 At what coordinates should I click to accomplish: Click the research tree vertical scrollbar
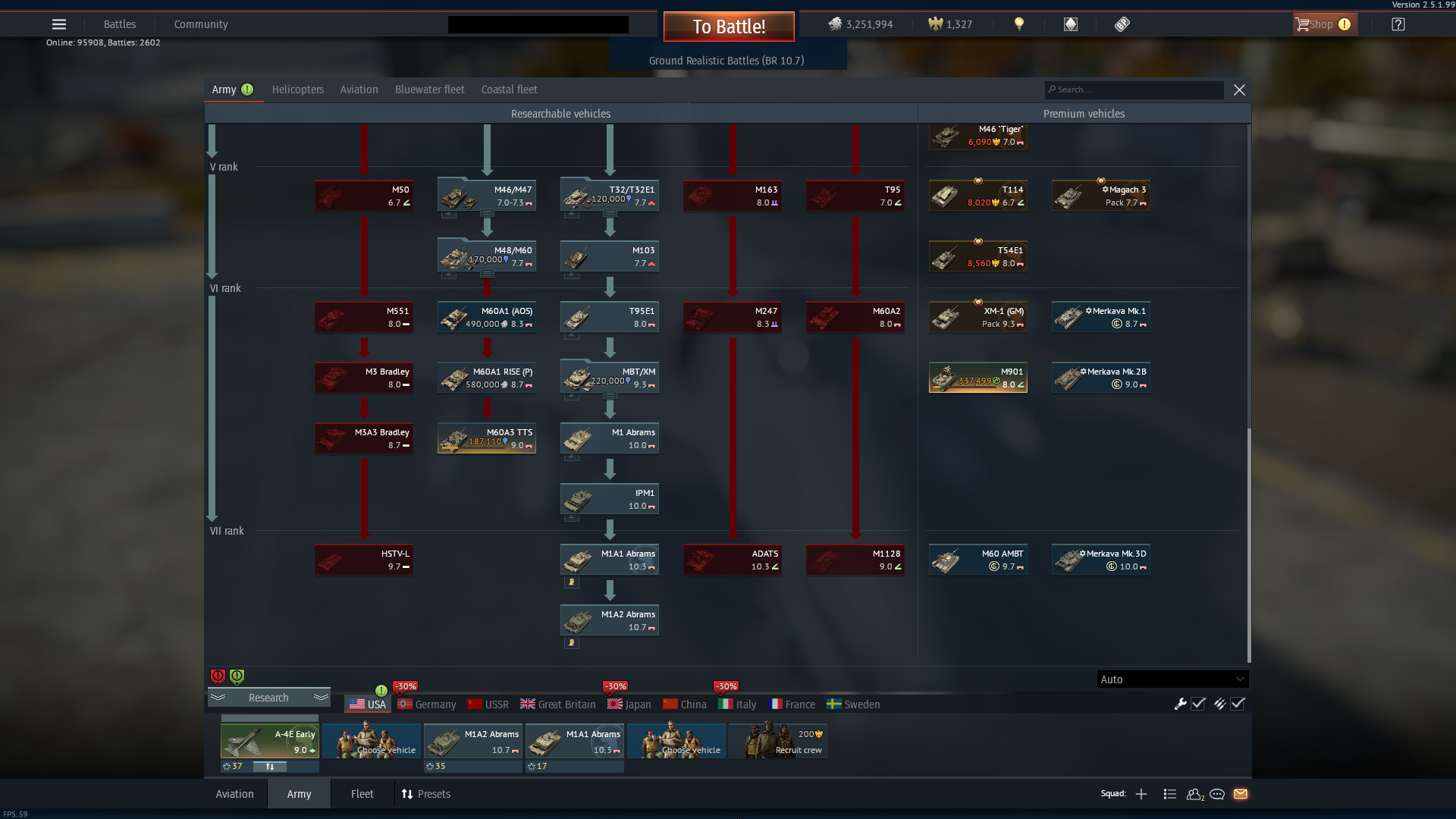pyautogui.click(x=1249, y=544)
